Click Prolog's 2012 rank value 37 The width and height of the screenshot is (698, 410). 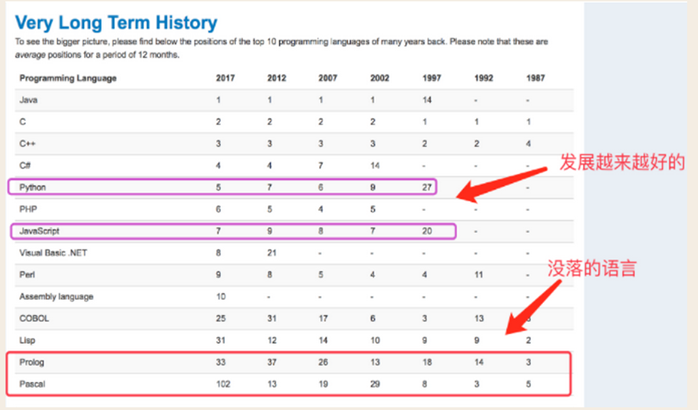272,362
